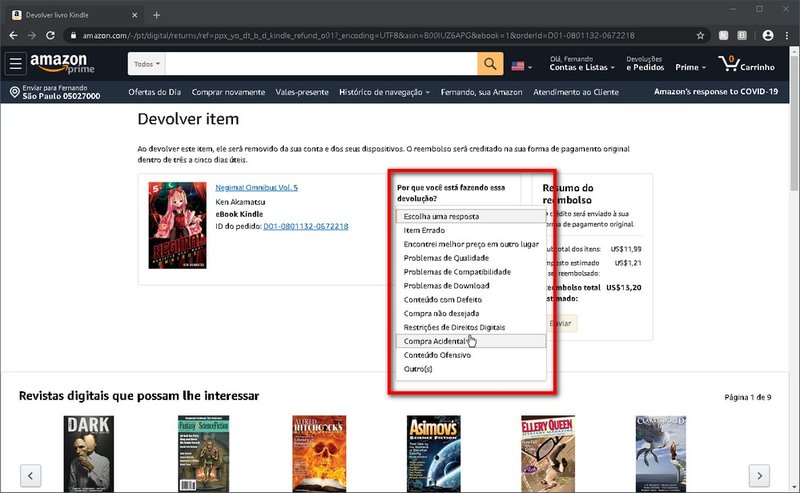Open Vales-presente

[x=302, y=92]
